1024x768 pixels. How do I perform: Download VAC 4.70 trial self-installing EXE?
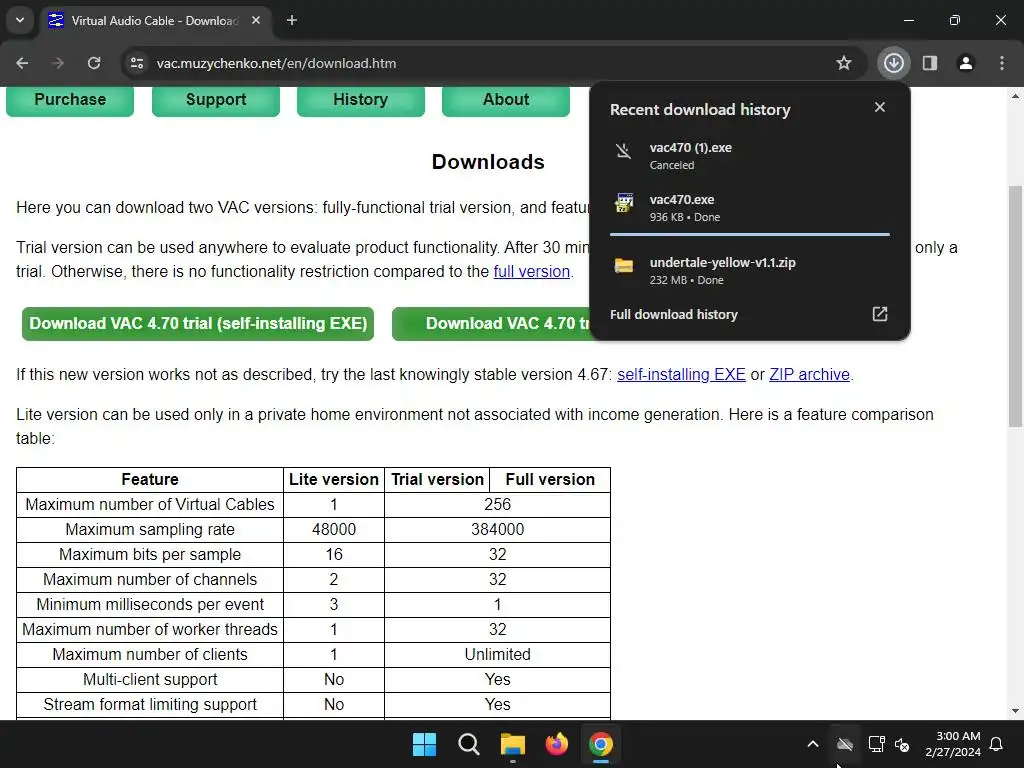198,324
